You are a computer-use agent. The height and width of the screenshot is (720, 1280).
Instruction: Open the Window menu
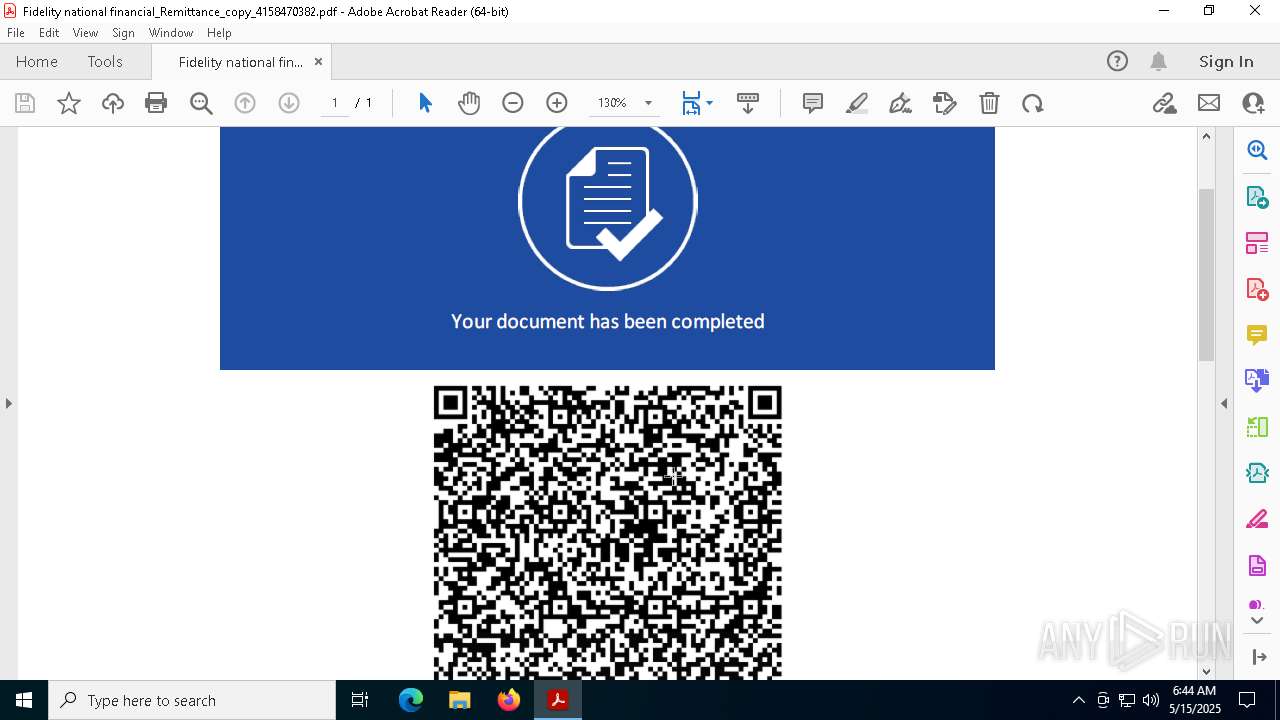171,33
